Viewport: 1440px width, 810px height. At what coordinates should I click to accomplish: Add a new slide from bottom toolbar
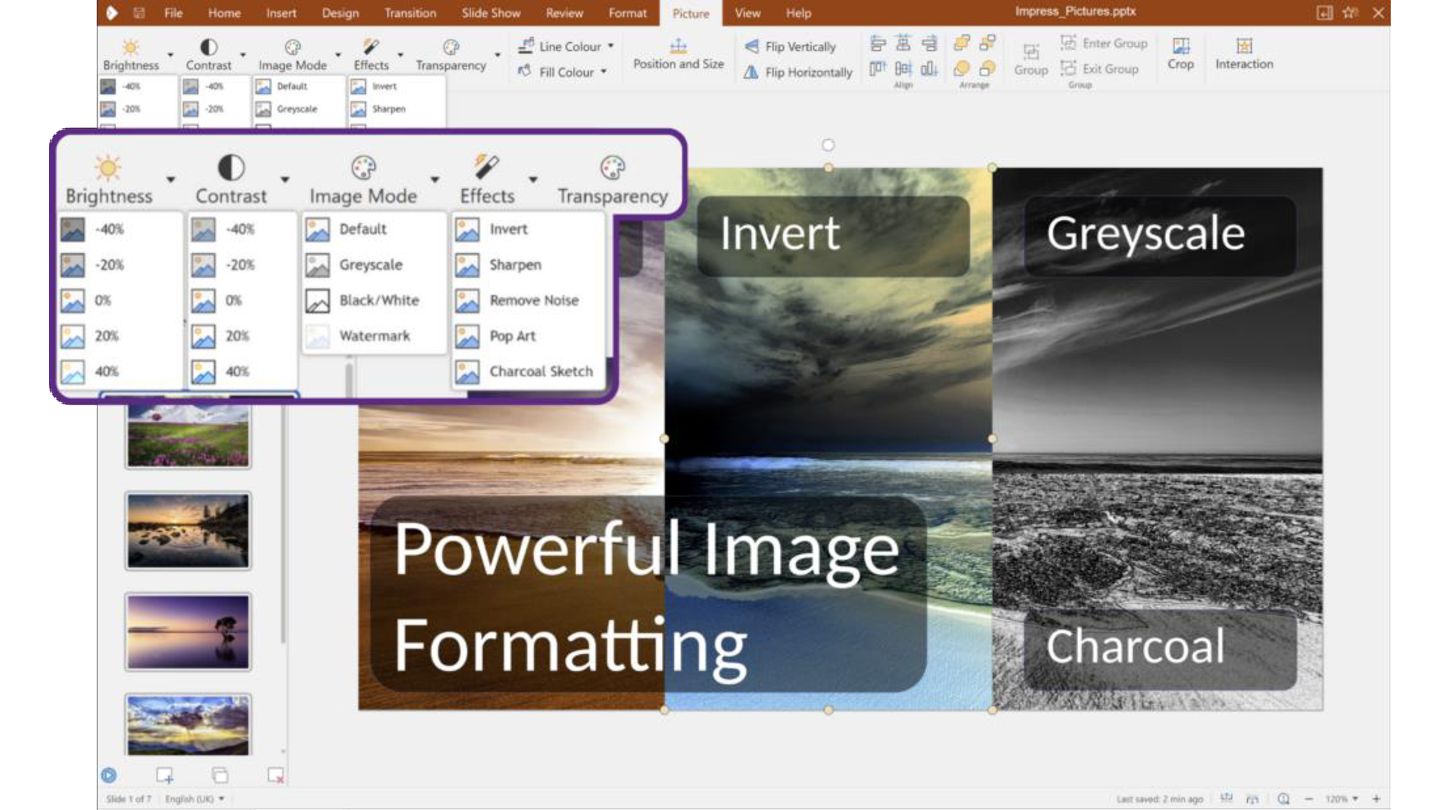165,775
